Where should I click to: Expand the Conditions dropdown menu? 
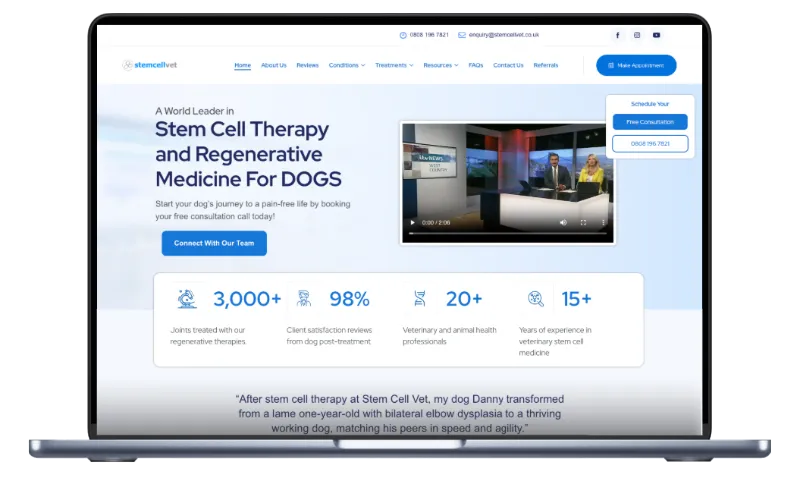(347, 65)
